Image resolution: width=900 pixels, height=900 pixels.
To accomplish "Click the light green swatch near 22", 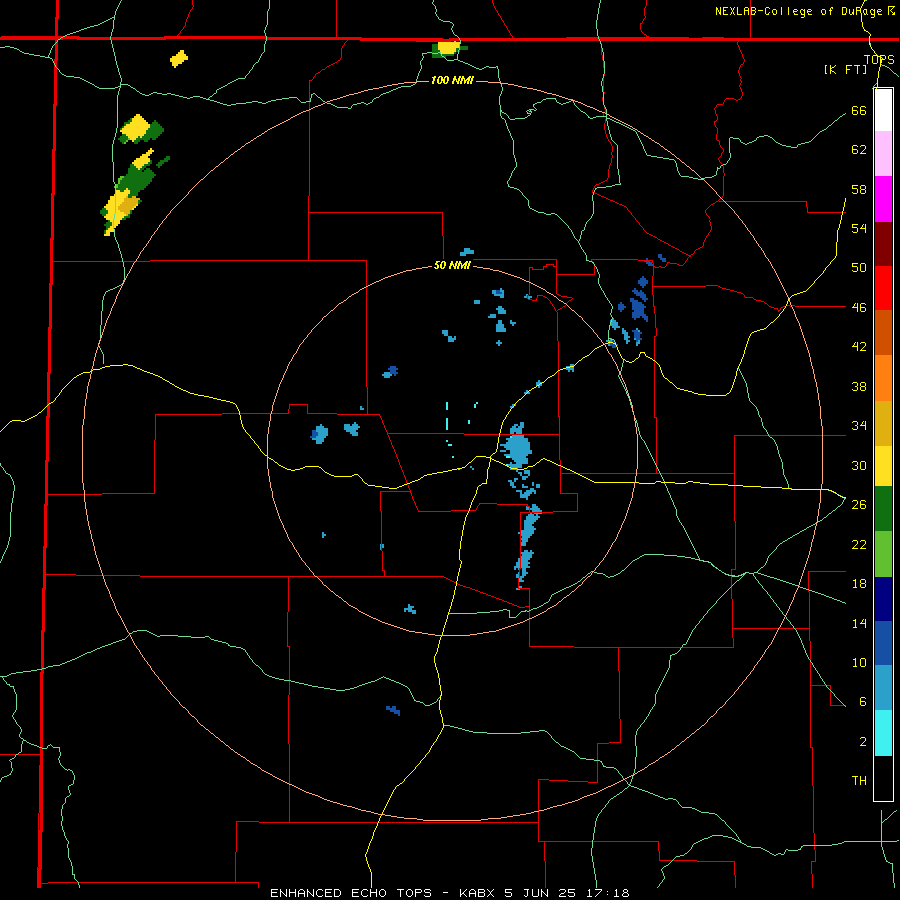I will [883, 554].
